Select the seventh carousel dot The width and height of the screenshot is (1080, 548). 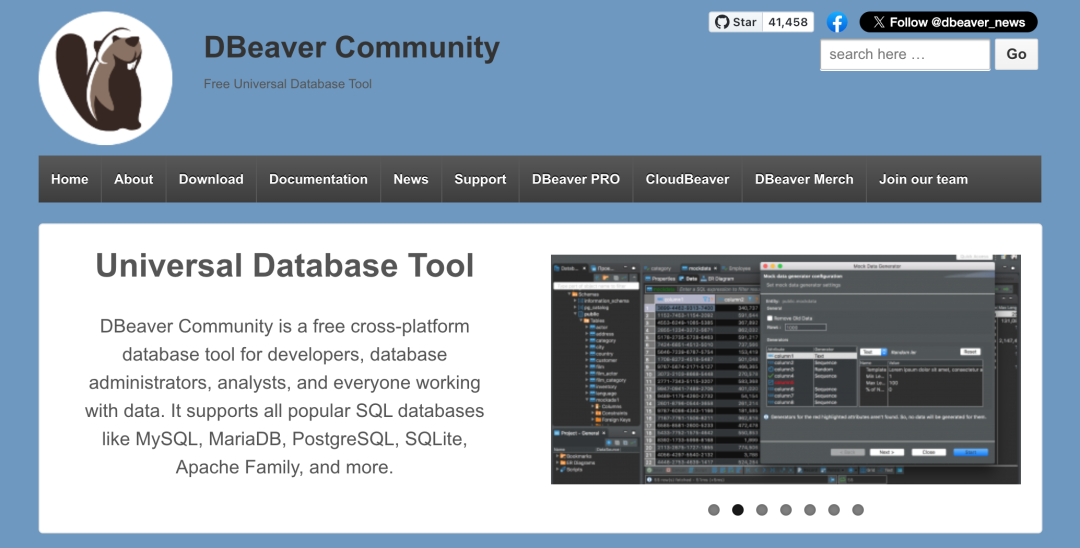pos(858,510)
